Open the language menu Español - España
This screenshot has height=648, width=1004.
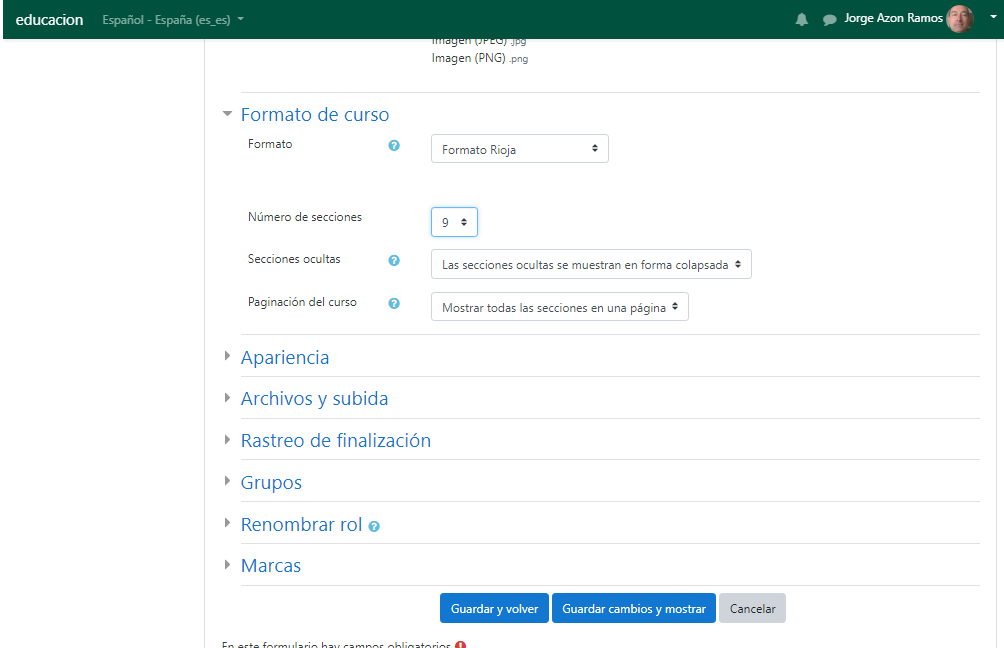(172, 20)
